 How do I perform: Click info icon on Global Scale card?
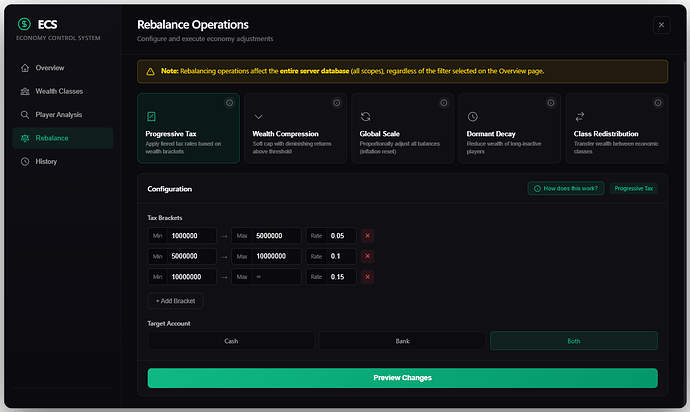click(x=444, y=102)
